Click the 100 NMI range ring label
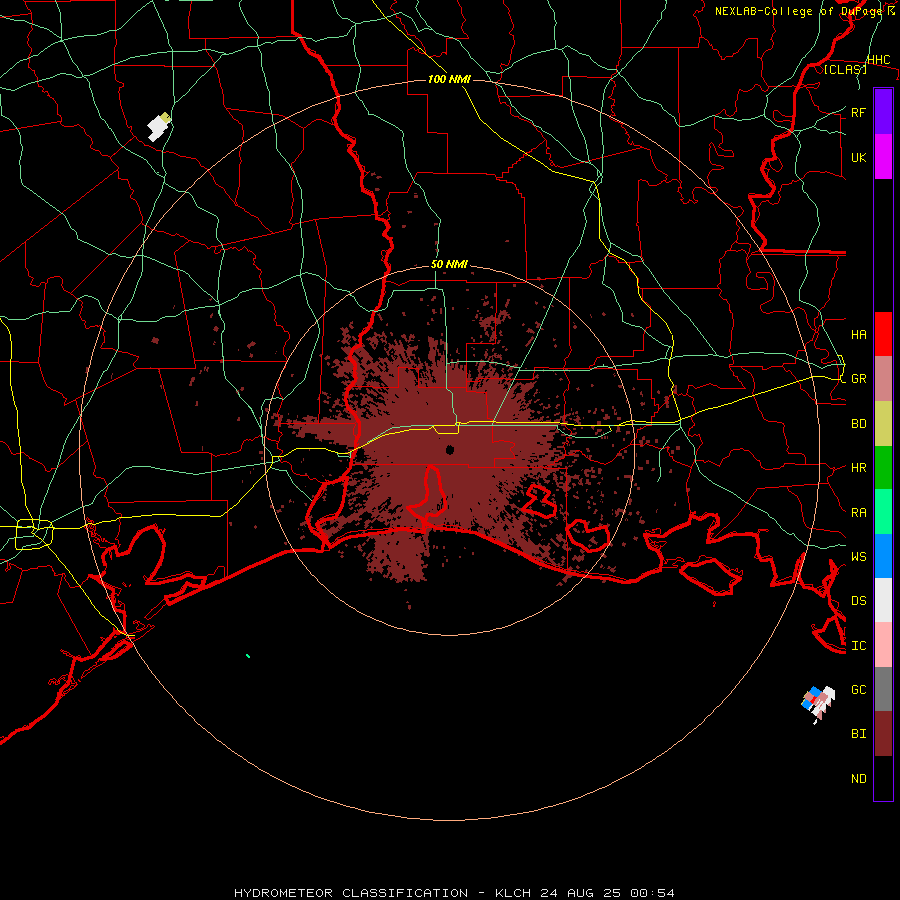The width and height of the screenshot is (900, 900). click(x=449, y=79)
